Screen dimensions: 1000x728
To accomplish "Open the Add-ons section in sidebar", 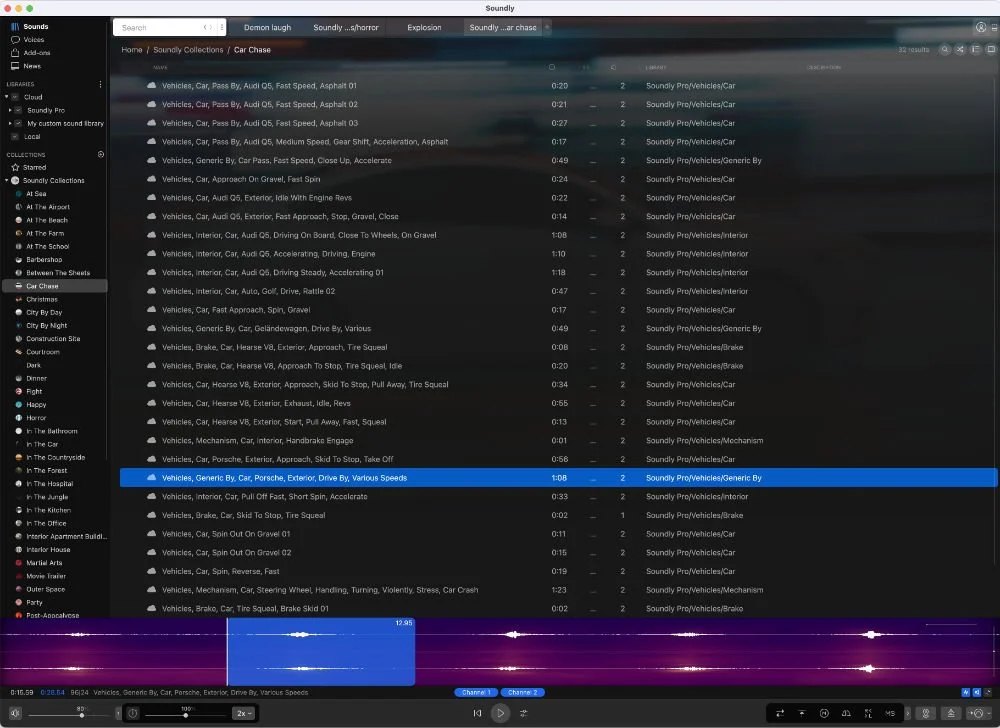I will (31, 53).
